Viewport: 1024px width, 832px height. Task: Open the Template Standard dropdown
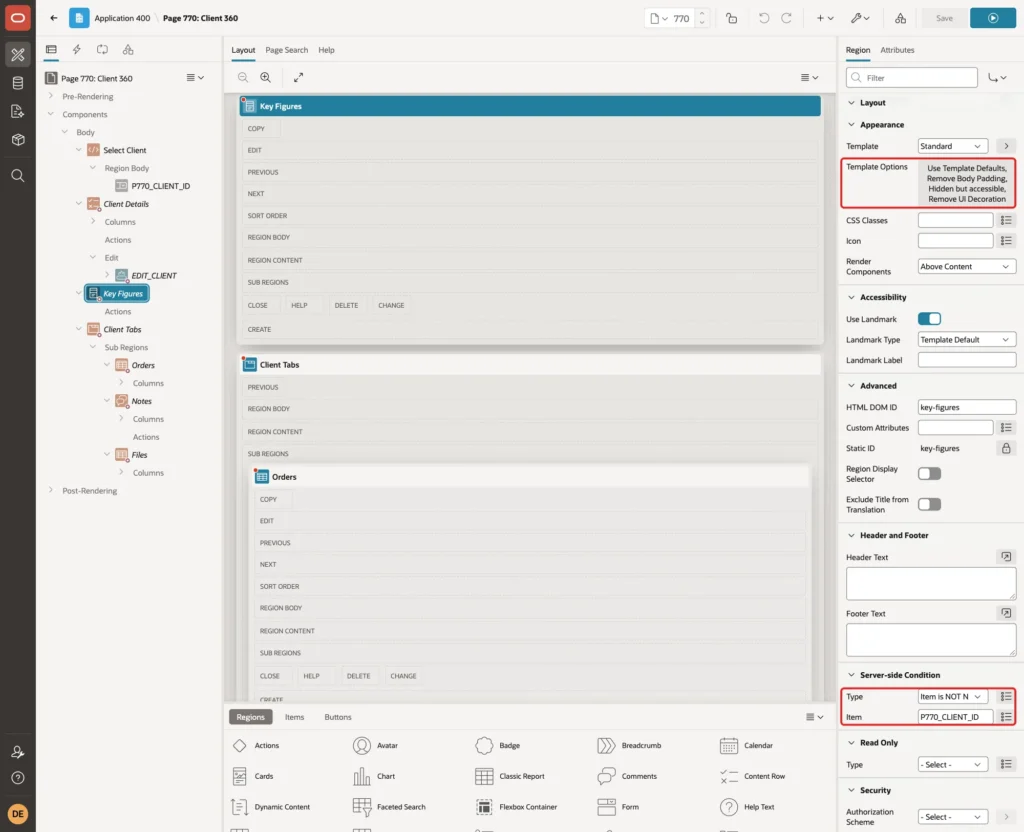pos(952,146)
